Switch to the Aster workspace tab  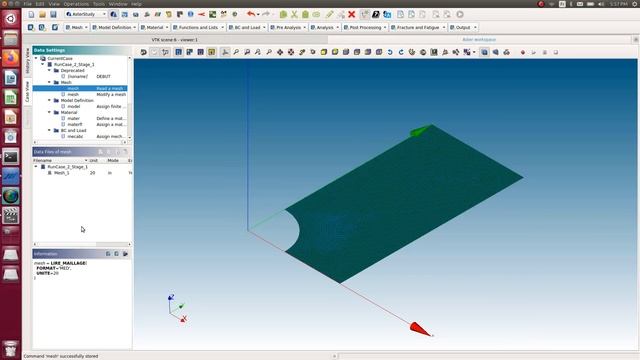point(479,40)
